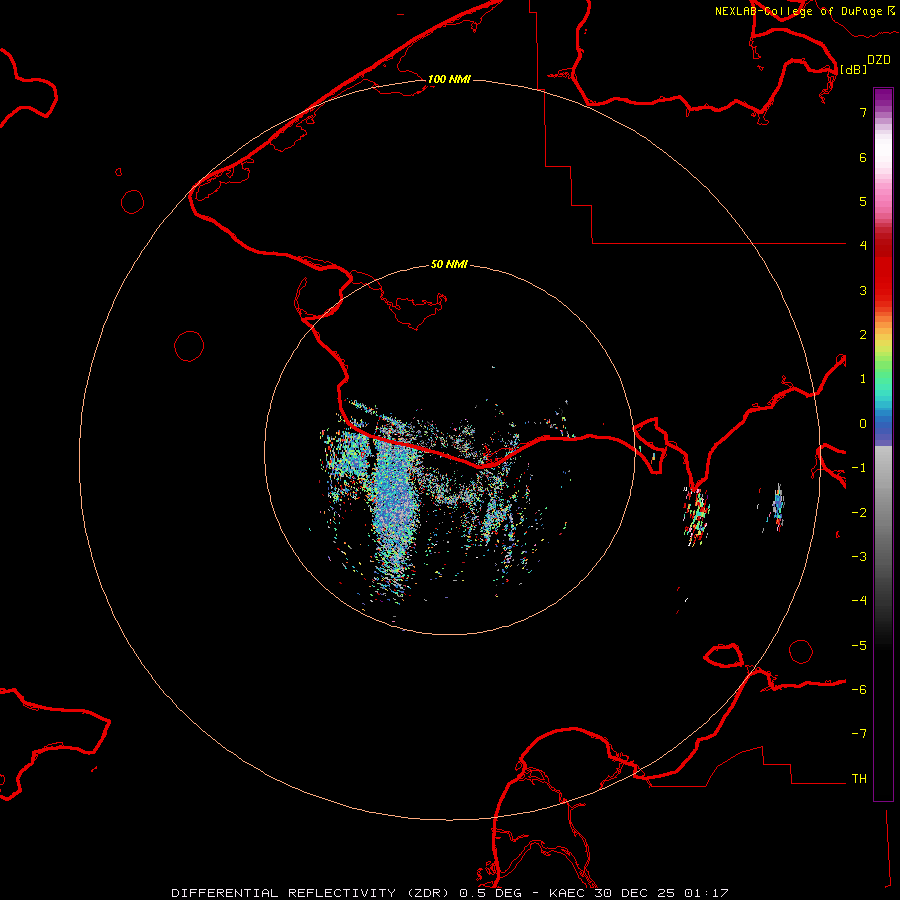This screenshot has height=900, width=900.
Task: Click the "[dB]" units label
Action: pyautogui.click(x=853, y=69)
